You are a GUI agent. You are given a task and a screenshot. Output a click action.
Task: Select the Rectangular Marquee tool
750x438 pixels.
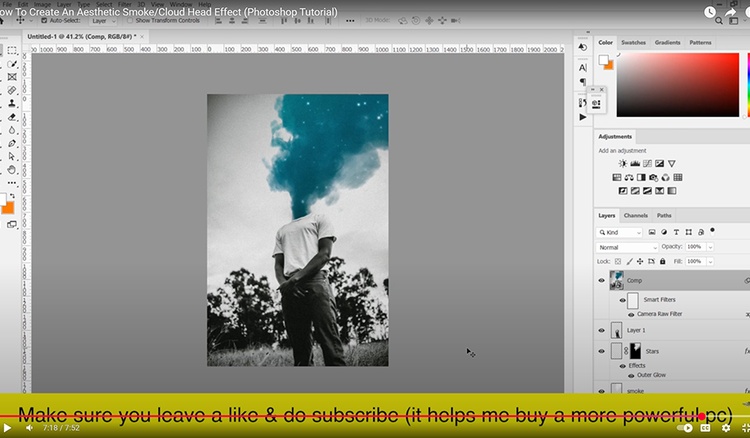pos(12,51)
